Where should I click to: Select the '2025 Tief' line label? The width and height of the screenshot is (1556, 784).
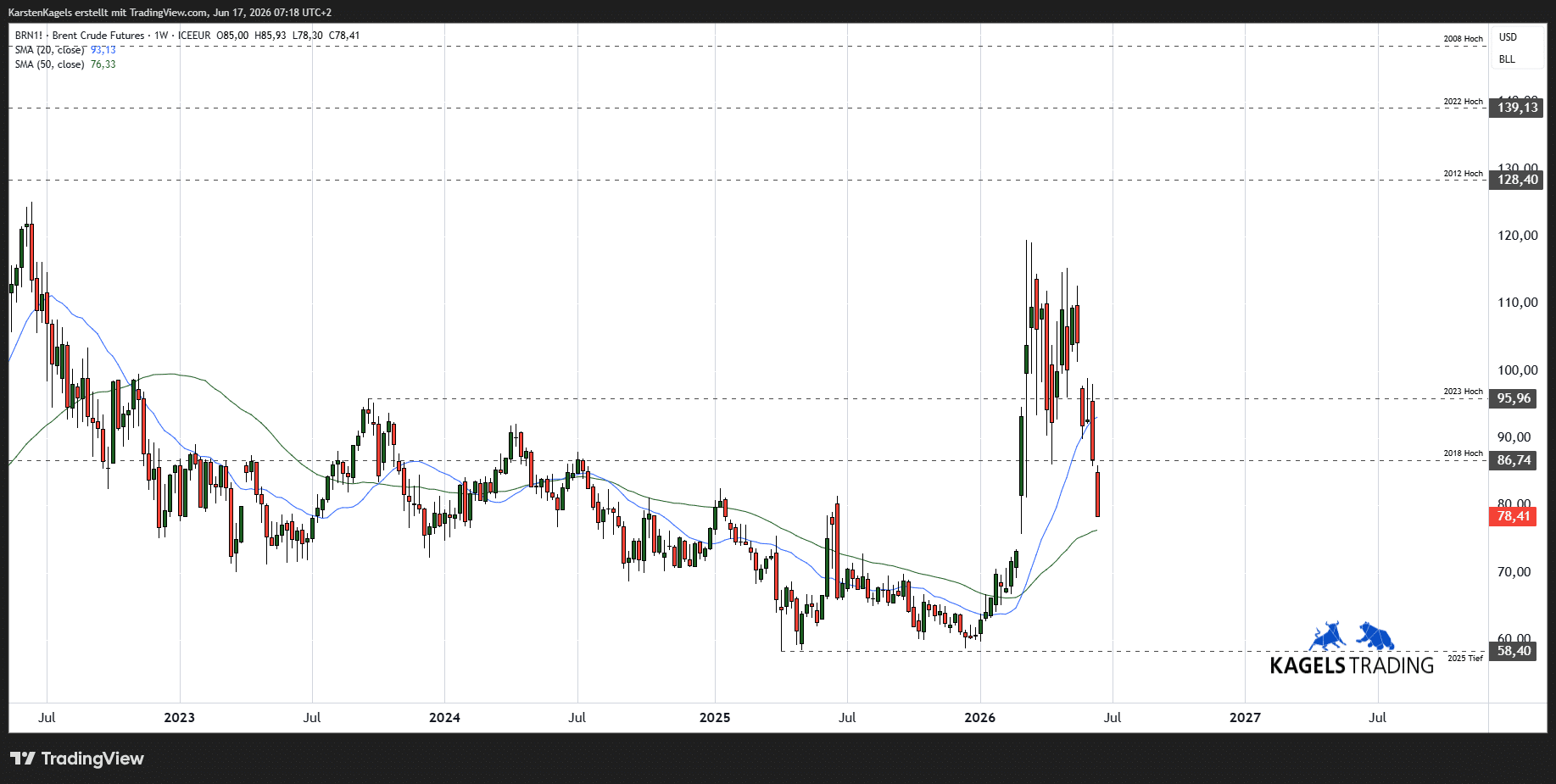coord(1465,659)
